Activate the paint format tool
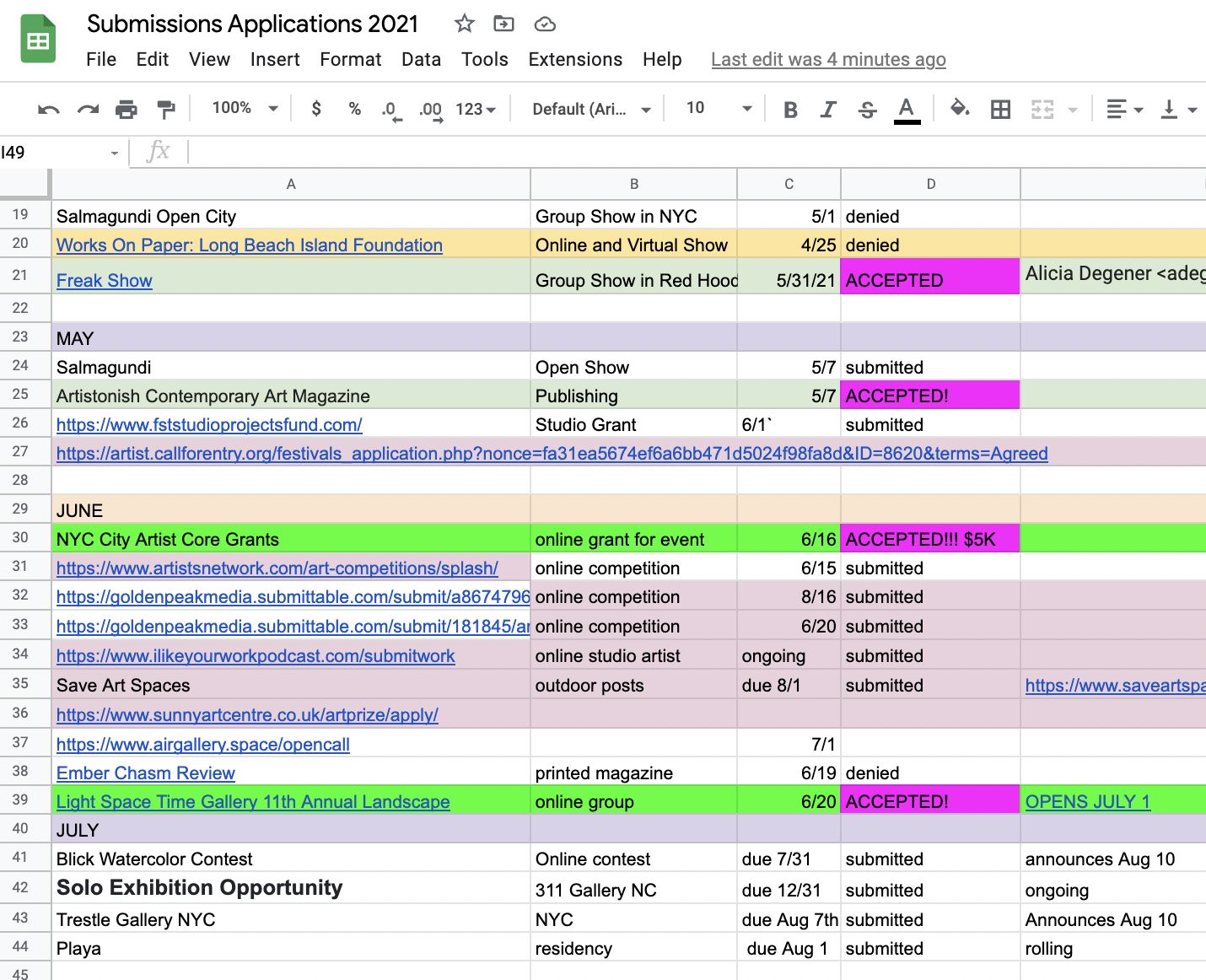 pos(166,109)
